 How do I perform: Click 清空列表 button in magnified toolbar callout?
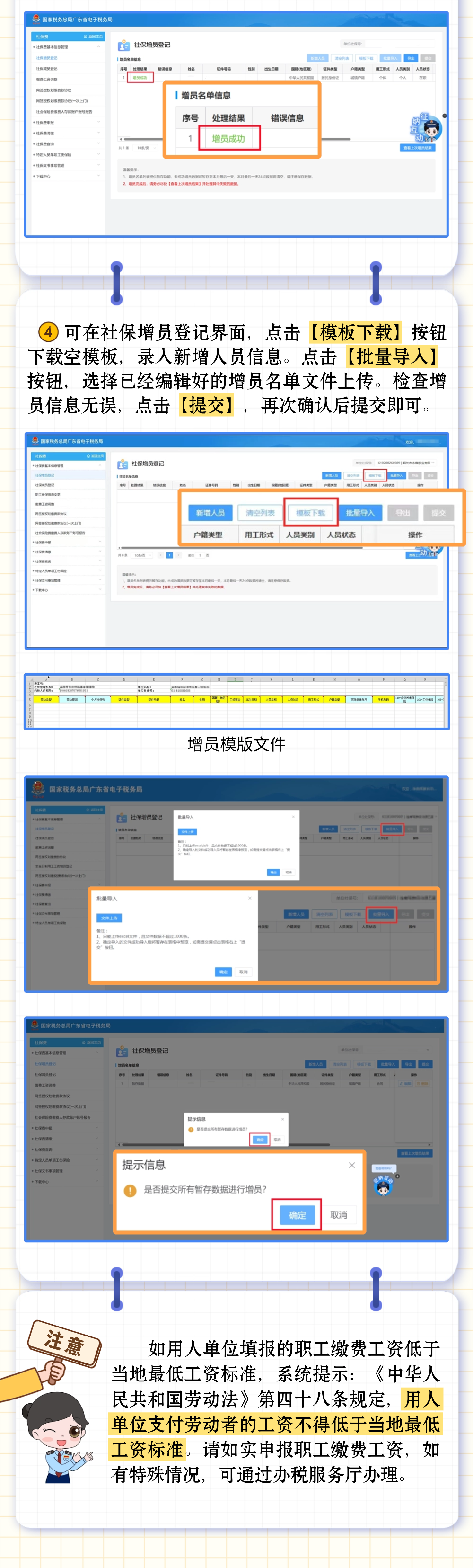[260, 513]
